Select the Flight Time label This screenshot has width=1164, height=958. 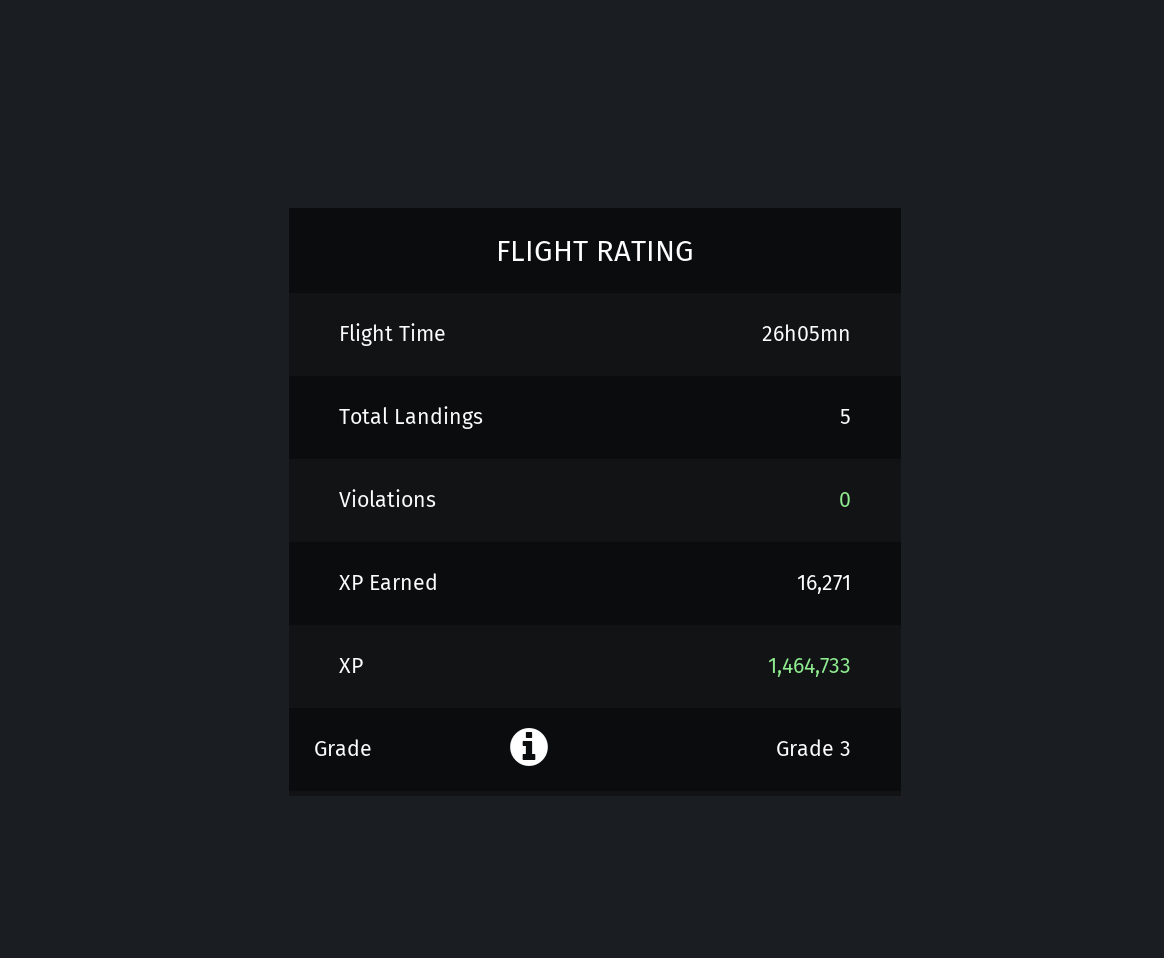[x=392, y=334]
